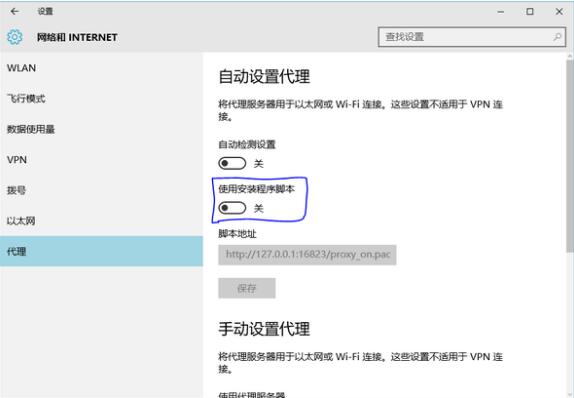Click the search magnifier icon
Screen dimensions: 574x398
pos(557,37)
